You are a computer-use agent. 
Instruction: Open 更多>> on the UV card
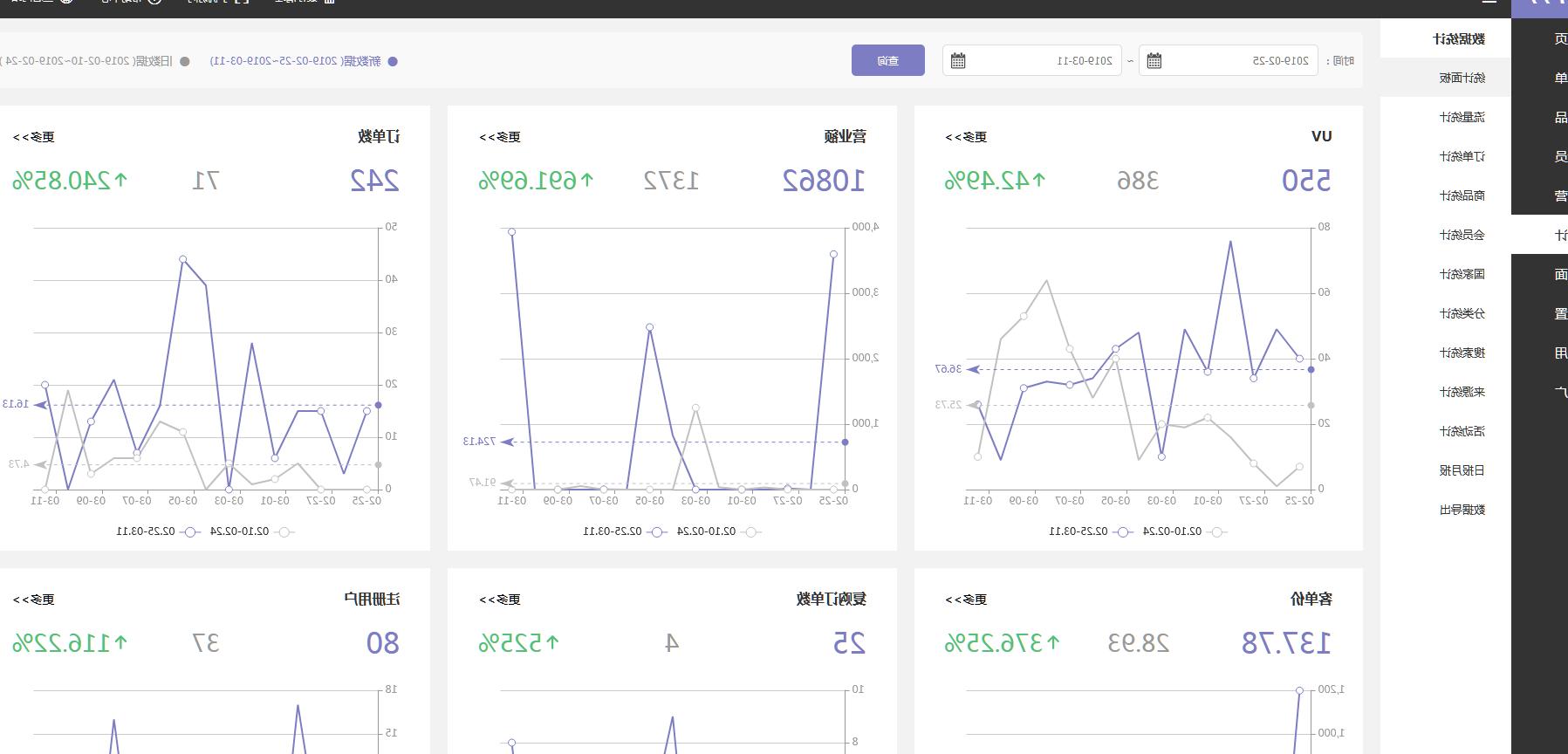(x=967, y=137)
